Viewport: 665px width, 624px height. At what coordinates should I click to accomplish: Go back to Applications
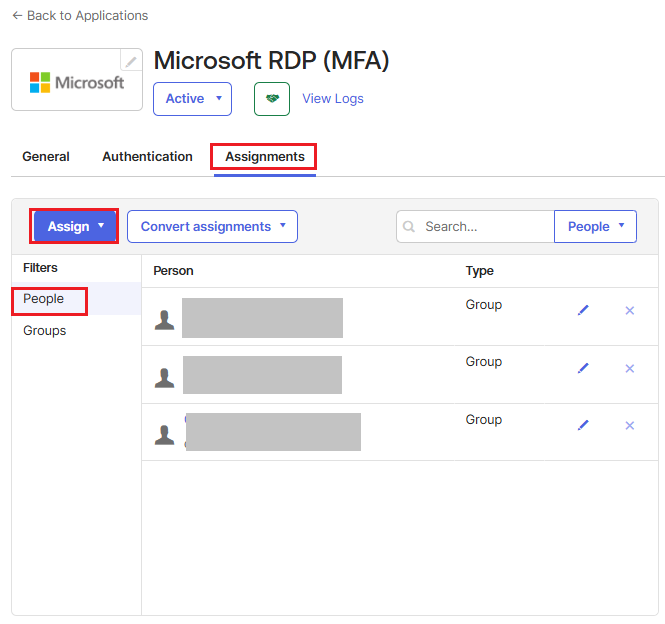tap(80, 16)
